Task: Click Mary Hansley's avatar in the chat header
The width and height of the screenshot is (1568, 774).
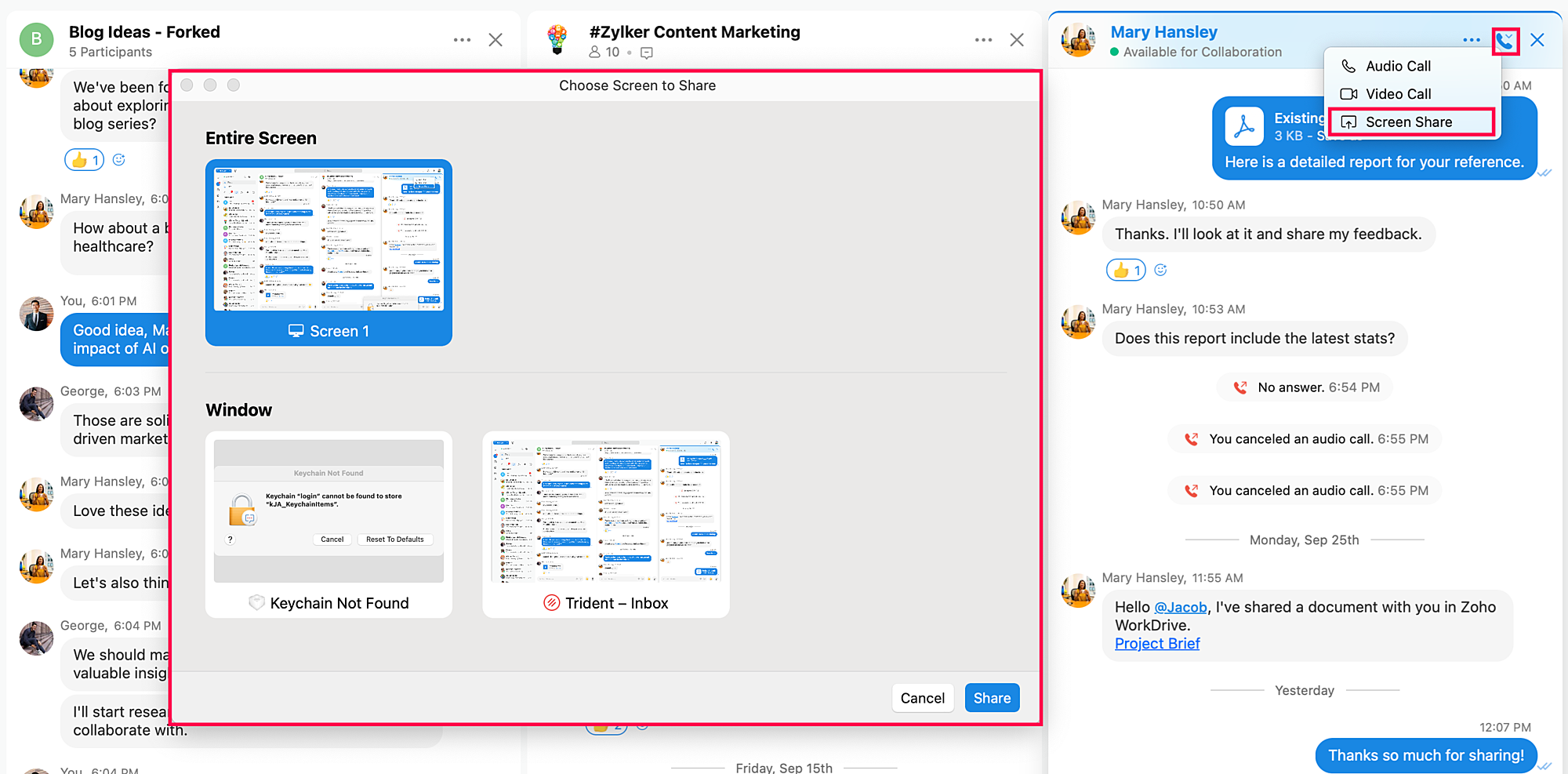Action: (x=1078, y=40)
